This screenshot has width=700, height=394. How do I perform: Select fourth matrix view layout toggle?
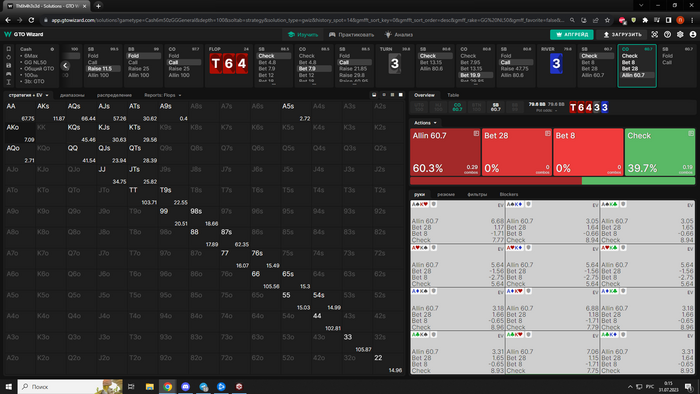point(401,95)
